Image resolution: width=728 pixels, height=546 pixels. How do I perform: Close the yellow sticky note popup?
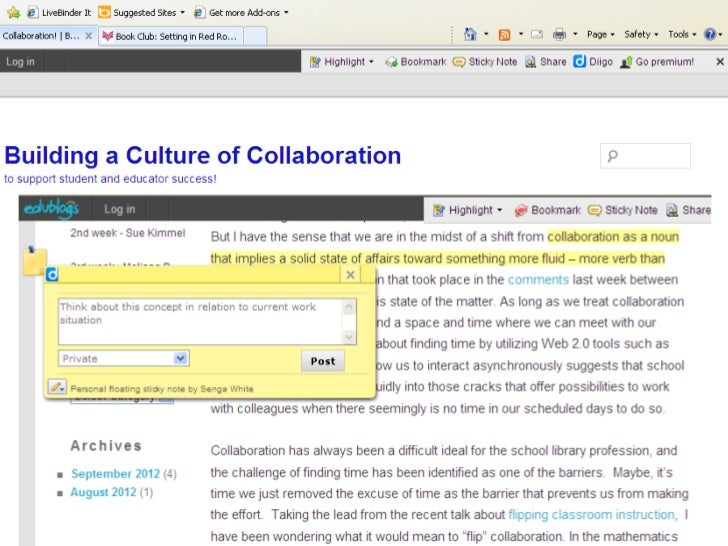[x=350, y=274]
